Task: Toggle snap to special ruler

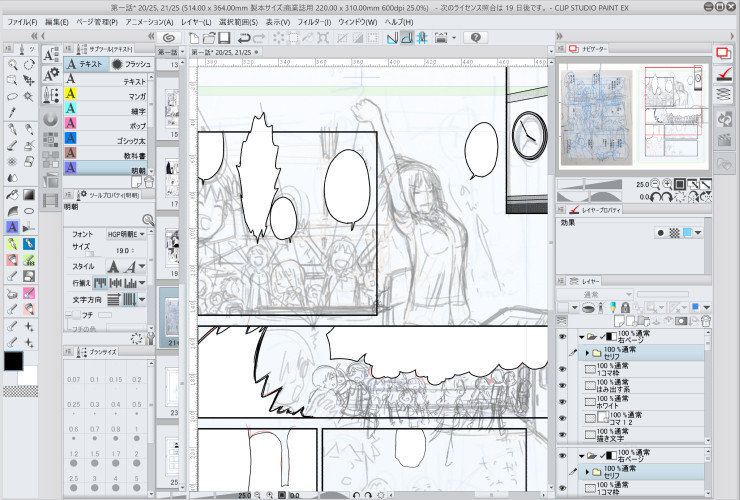Action: [407, 38]
